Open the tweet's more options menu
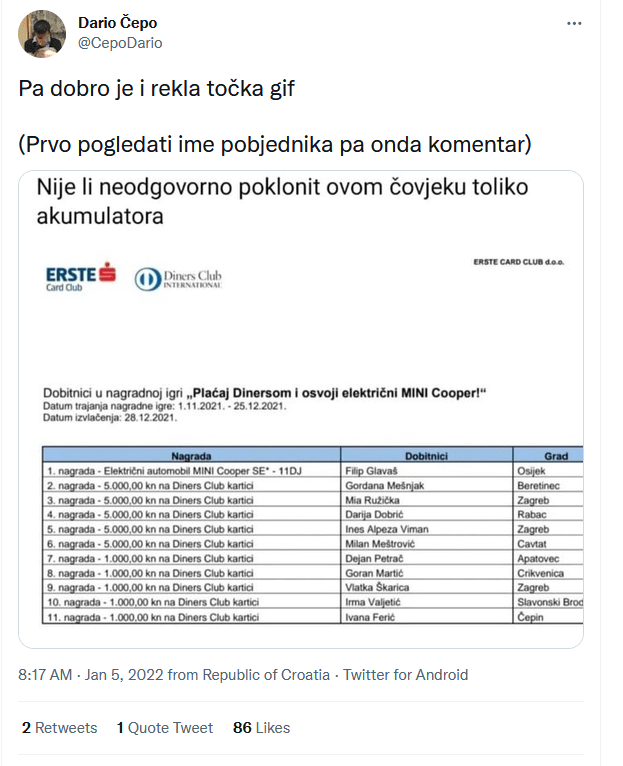Screen dimensions: 623x766 point(573,24)
